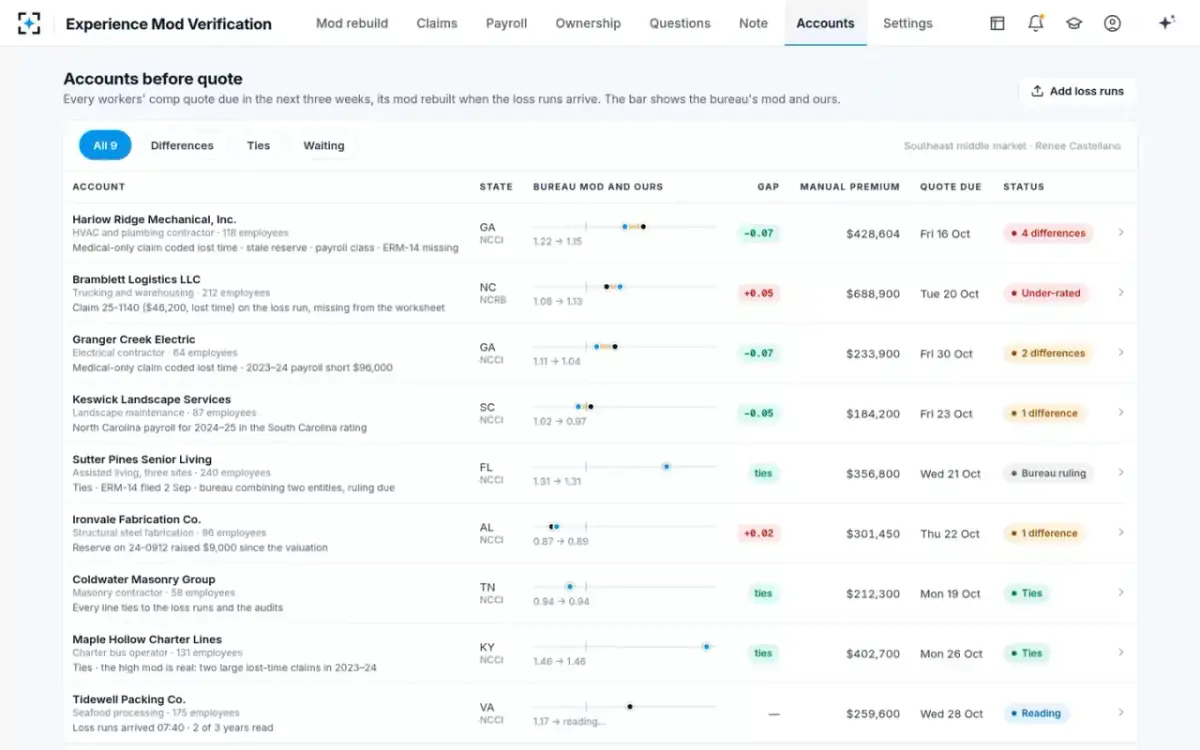This screenshot has width=1200, height=750.
Task: Click the Manual Premium column header
Action: coord(850,186)
